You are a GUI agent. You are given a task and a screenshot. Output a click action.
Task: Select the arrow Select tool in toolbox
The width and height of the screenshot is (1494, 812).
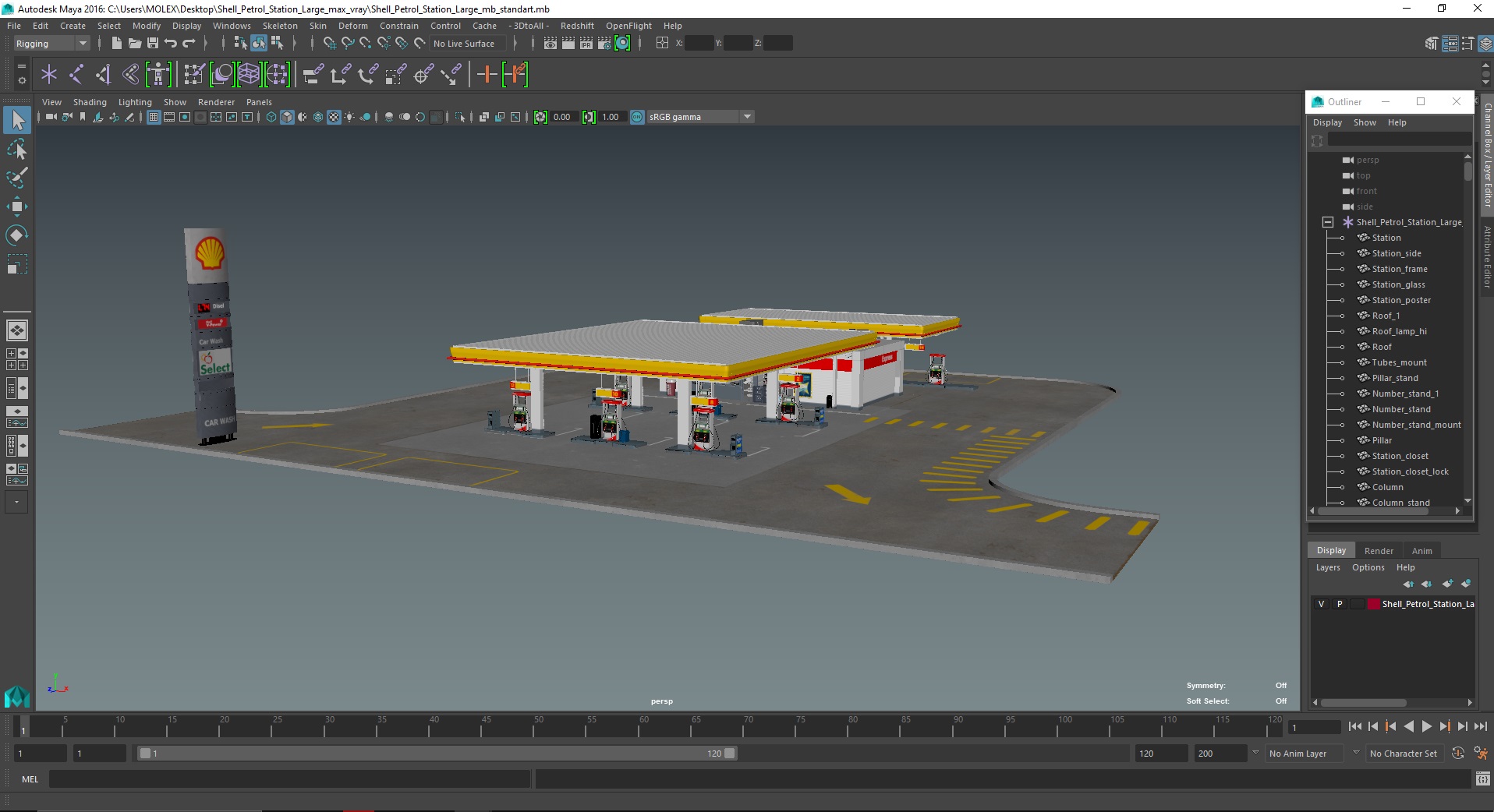(x=17, y=120)
